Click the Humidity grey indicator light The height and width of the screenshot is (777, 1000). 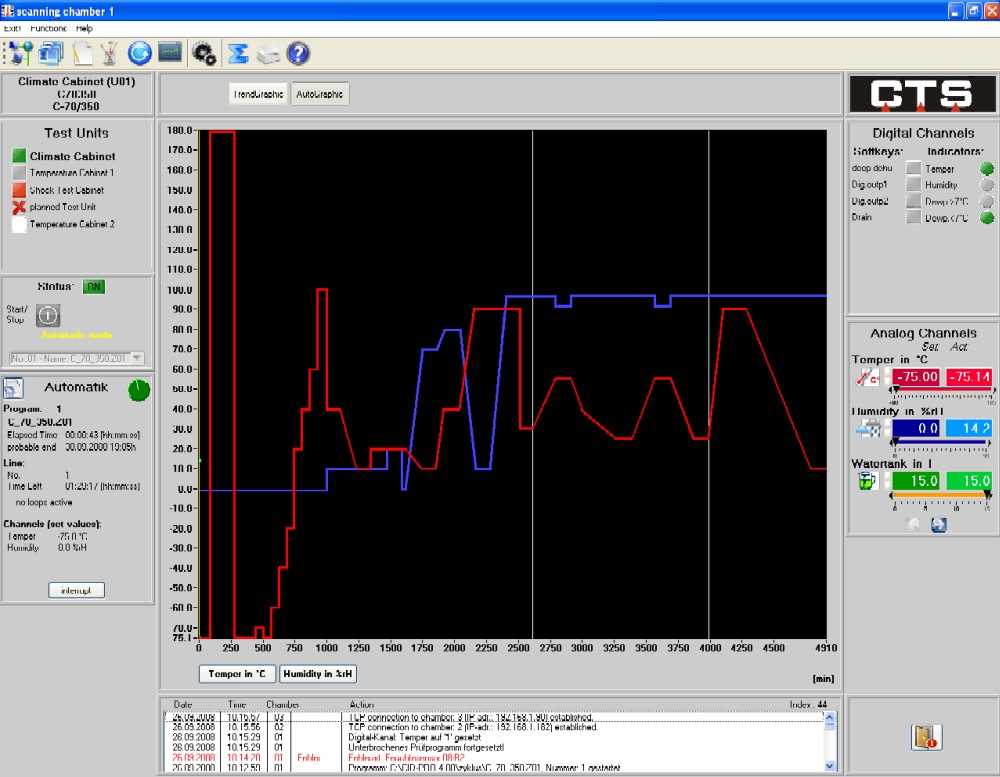[987, 185]
